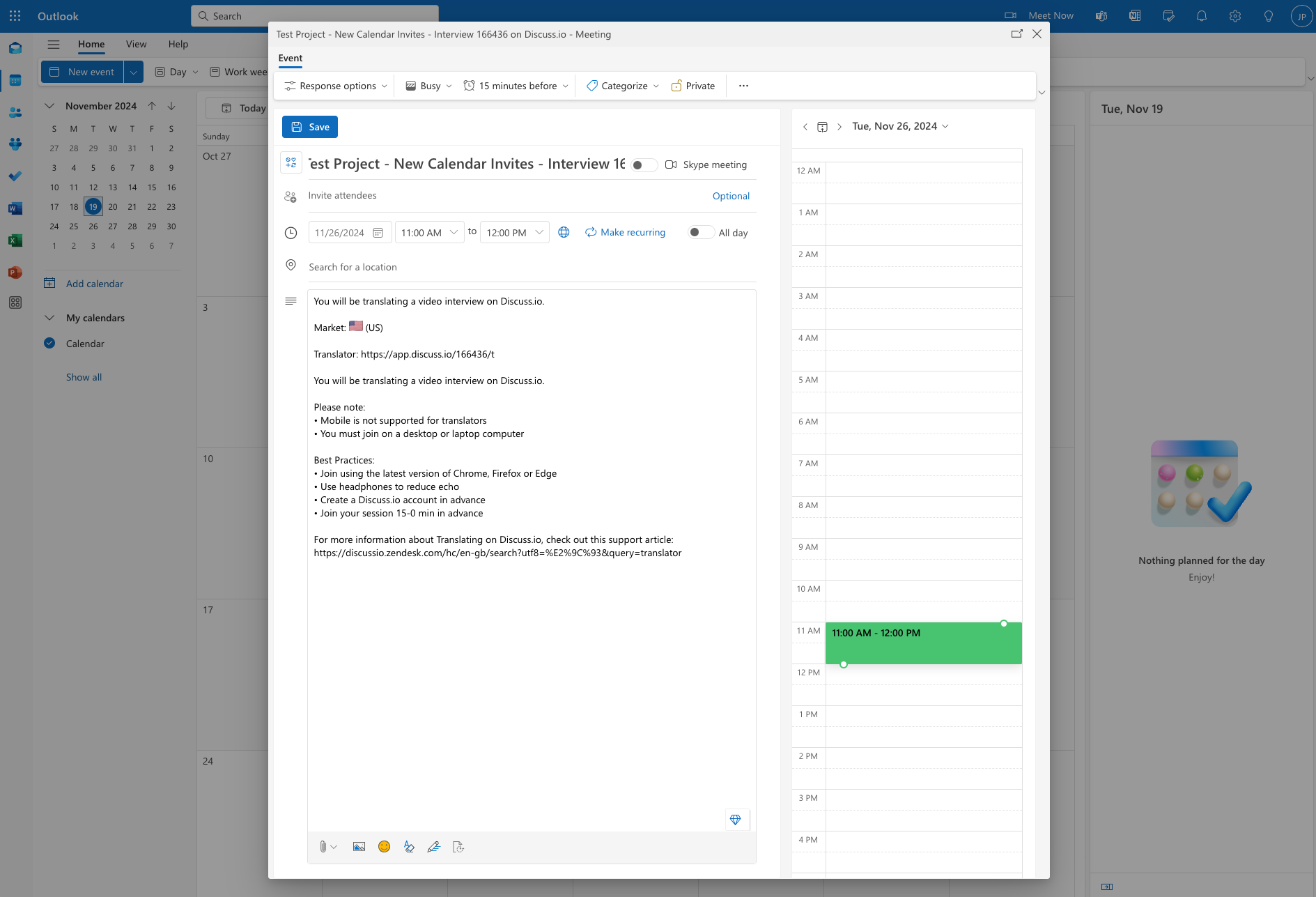Screen dimensions: 1316x897
Task: Go to today in side day view
Action: (x=822, y=127)
